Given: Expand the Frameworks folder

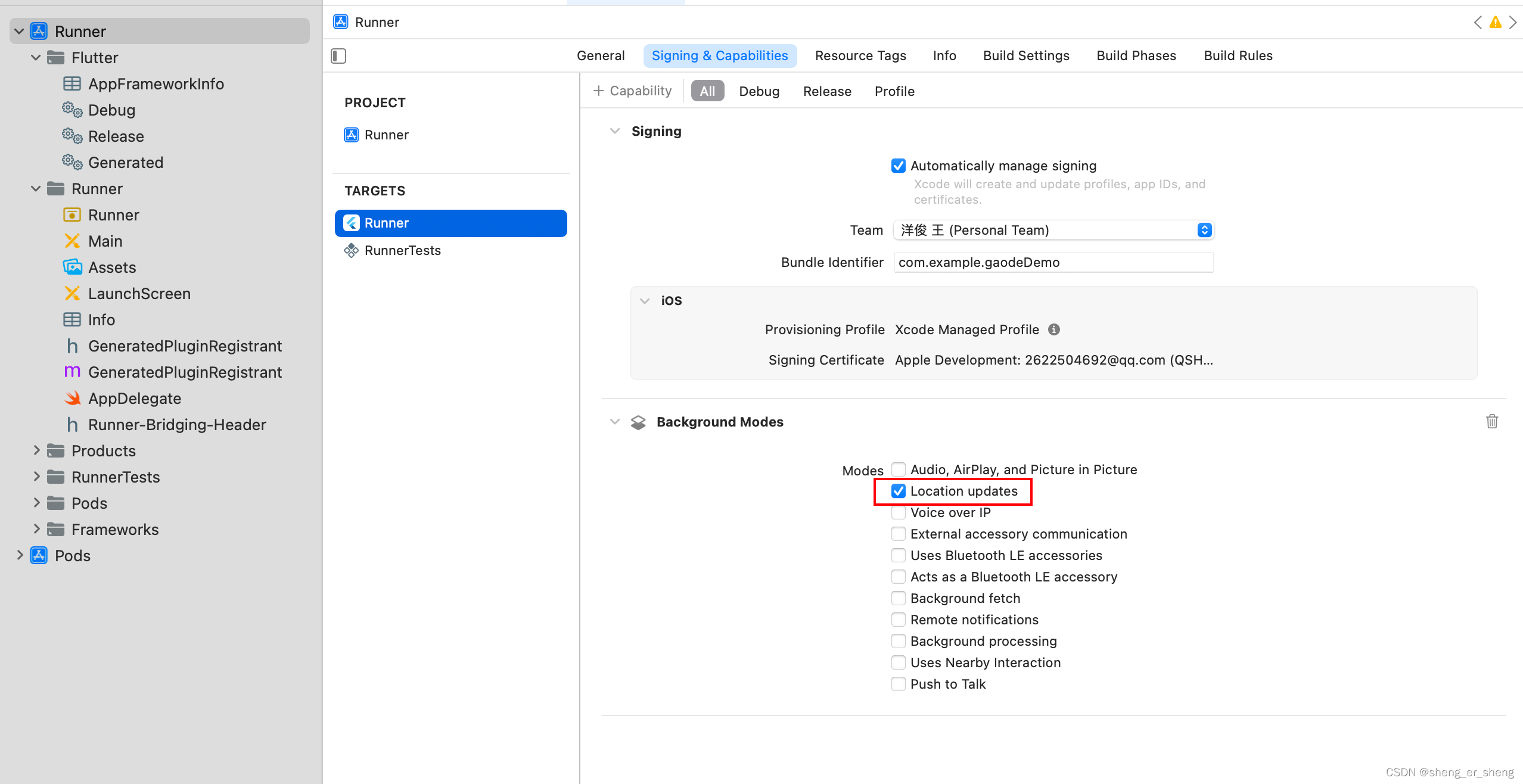Looking at the screenshot, I should [x=36, y=529].
